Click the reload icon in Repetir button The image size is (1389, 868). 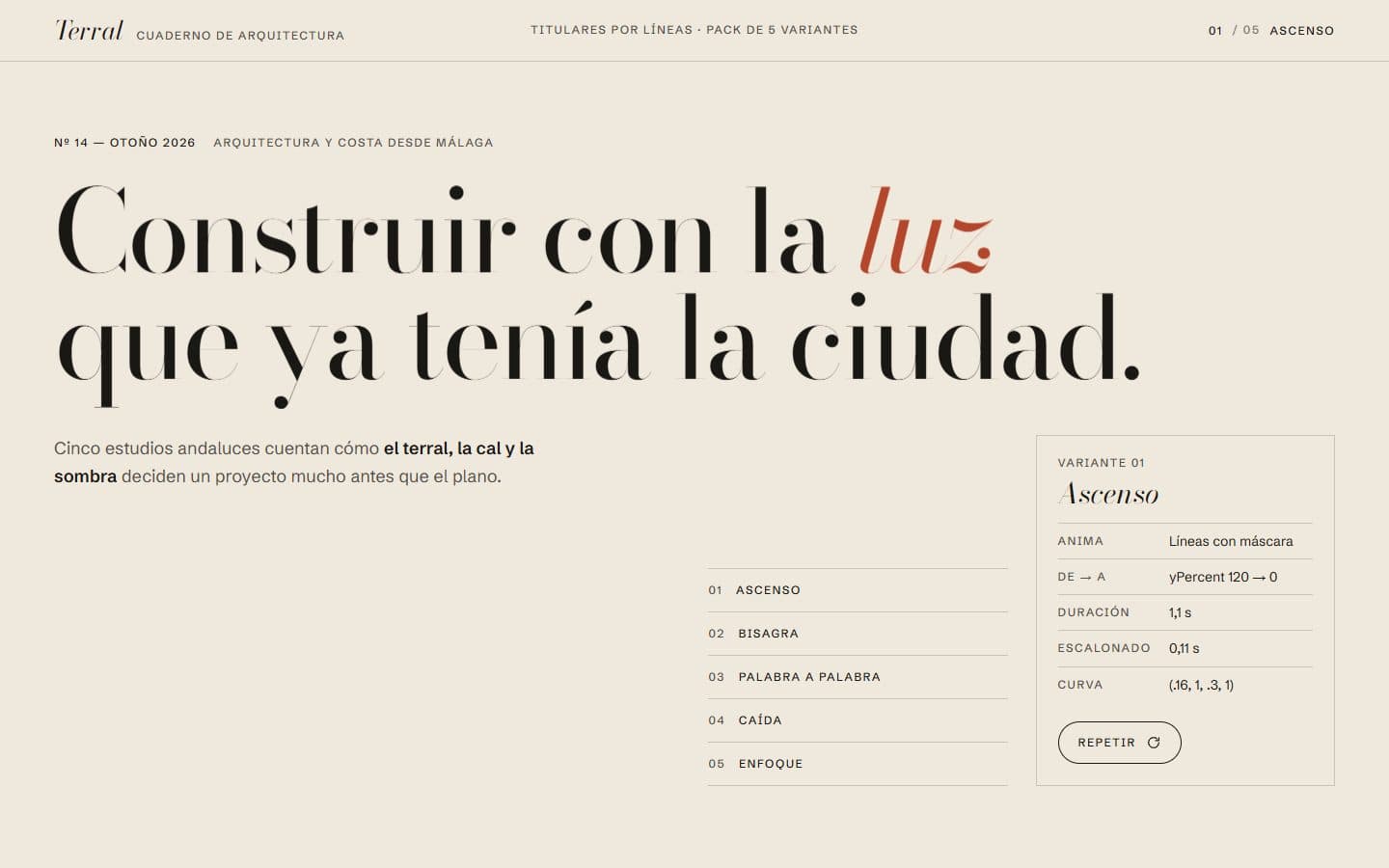(x=1154, y=743)
